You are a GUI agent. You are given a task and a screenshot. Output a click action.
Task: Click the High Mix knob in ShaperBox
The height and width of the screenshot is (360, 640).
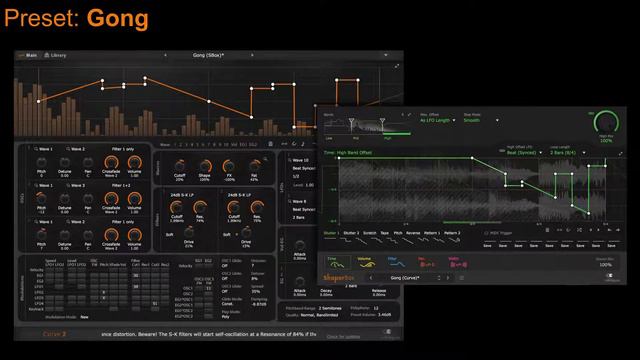tap(606, 122)
